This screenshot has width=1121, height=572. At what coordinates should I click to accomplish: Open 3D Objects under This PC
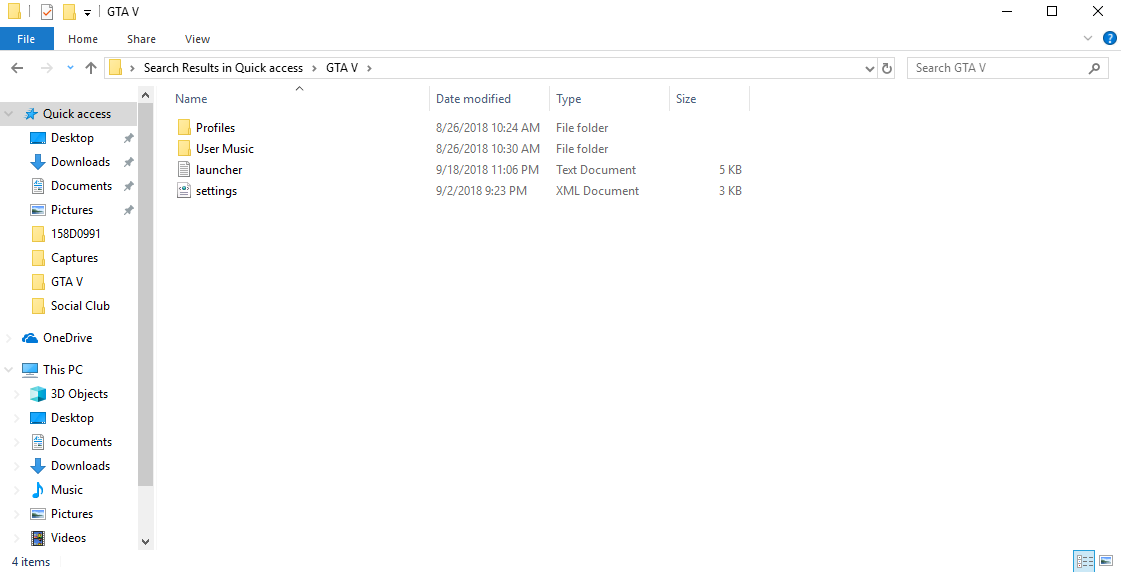(x=79, y=394)
